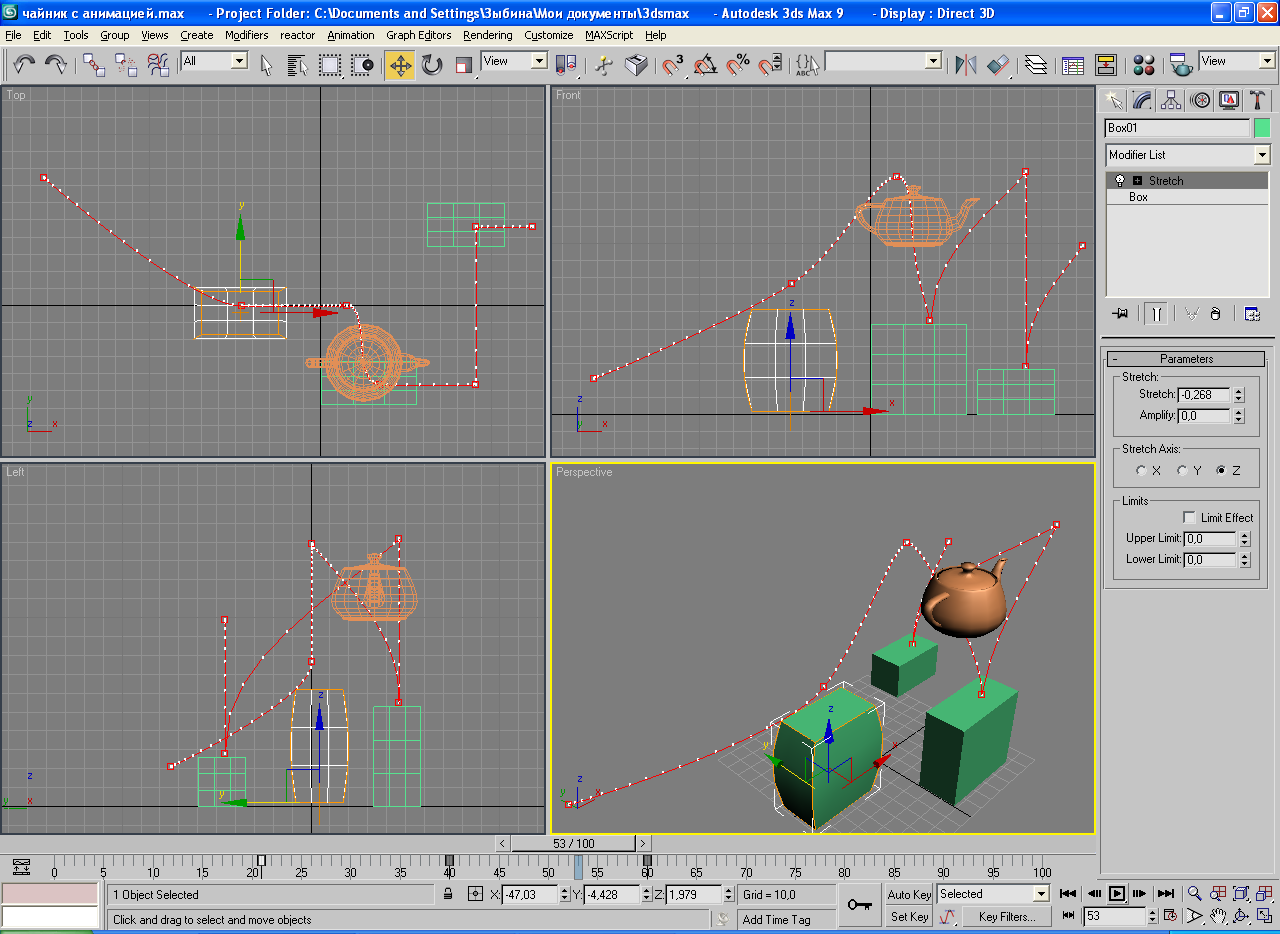Select the X stretch axis
1280x934 pixels.
(1141, 471)
